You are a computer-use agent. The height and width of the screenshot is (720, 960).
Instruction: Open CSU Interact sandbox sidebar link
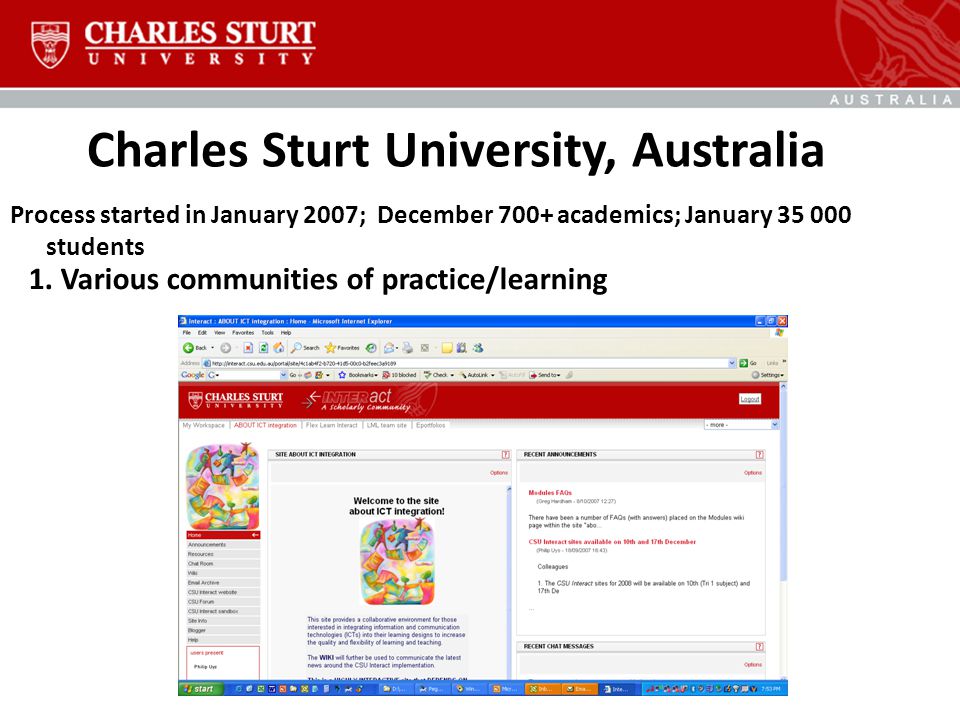tap(223, 611)
